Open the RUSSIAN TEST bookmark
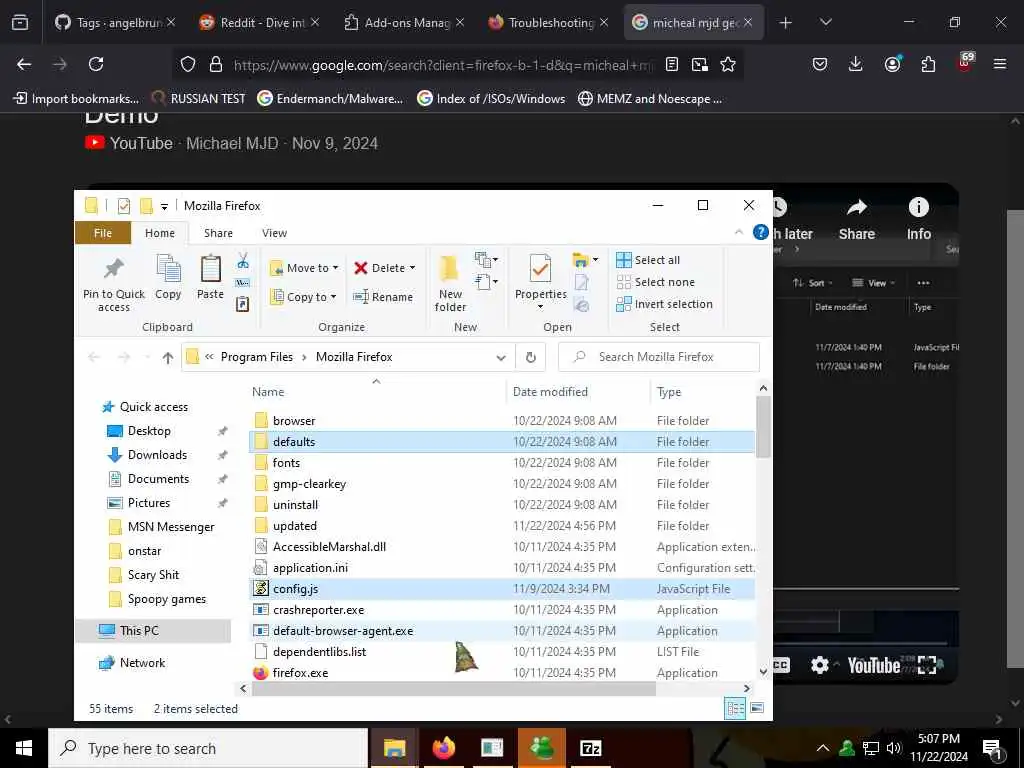Screen dimensions: 1024x768 (x=198, y=99)
